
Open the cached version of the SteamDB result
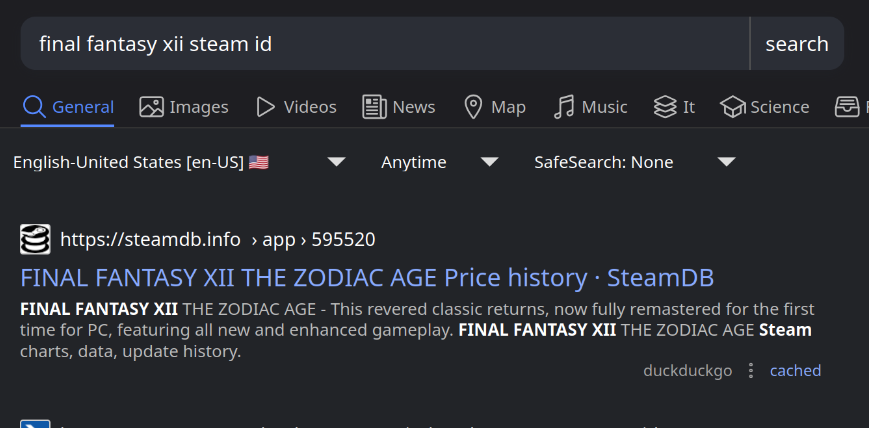(795, 371)
